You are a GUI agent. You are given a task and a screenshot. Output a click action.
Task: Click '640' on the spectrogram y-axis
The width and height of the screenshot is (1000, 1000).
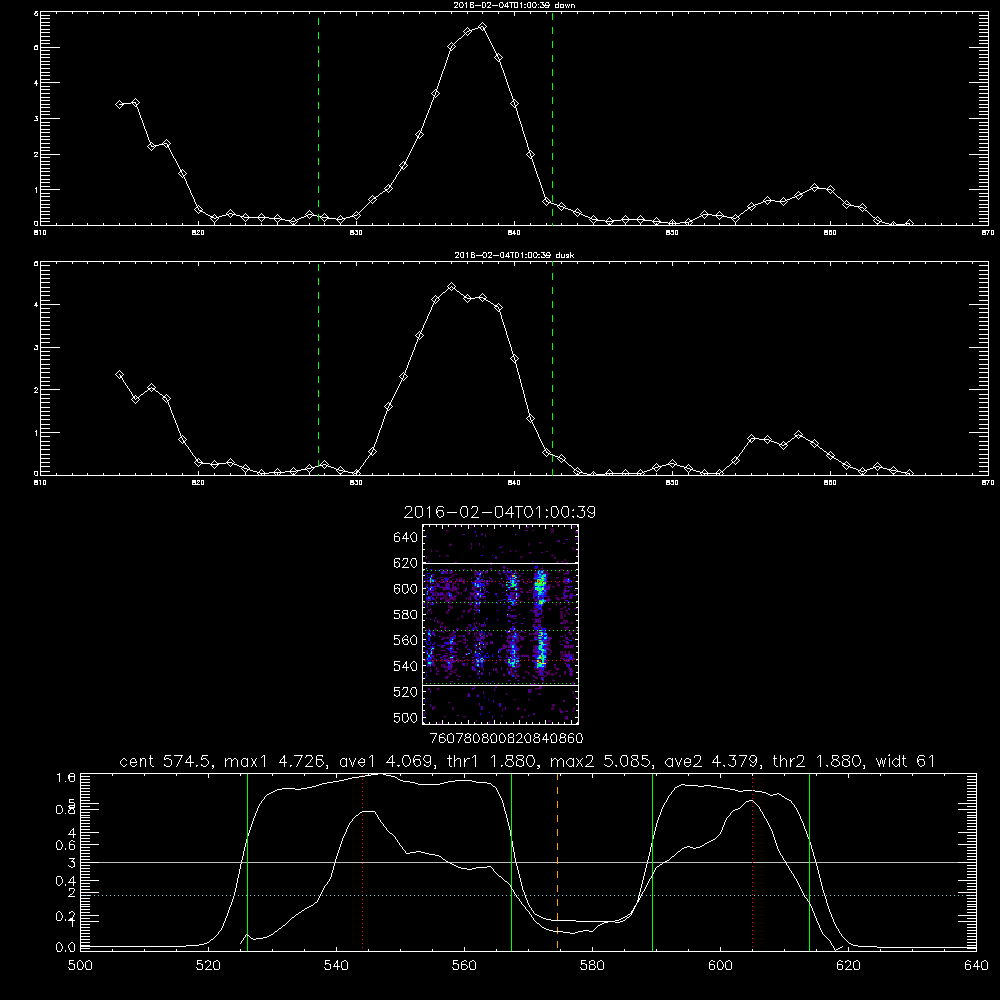tap(405, 538)
